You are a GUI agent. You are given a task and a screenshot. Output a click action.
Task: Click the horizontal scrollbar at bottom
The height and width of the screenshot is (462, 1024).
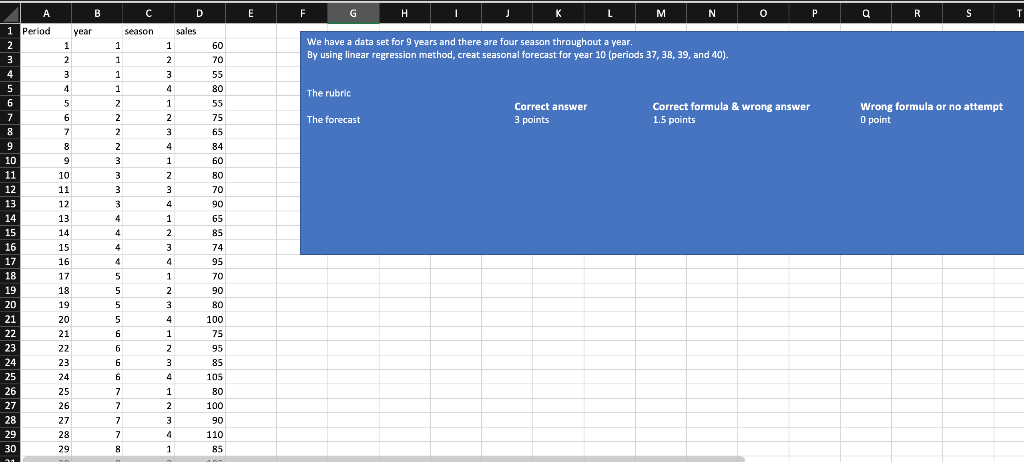[x=383, y=459]
